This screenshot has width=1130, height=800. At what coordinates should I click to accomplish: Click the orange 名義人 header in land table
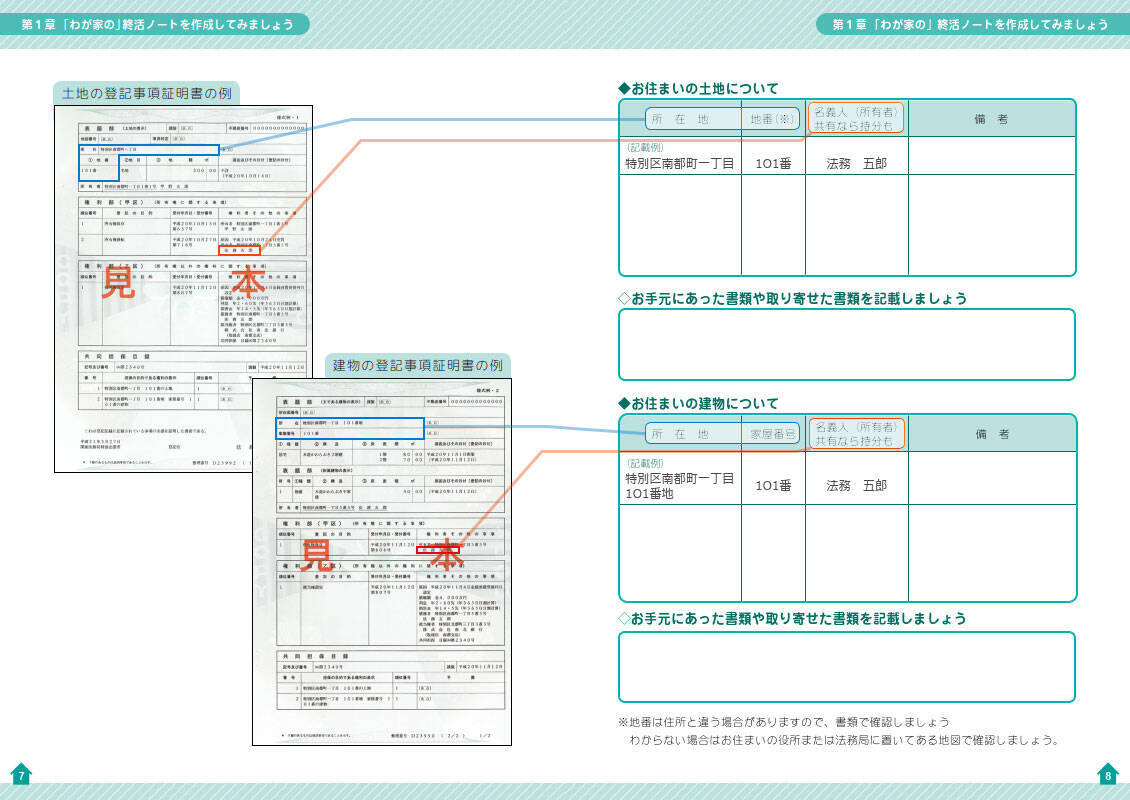855,119
